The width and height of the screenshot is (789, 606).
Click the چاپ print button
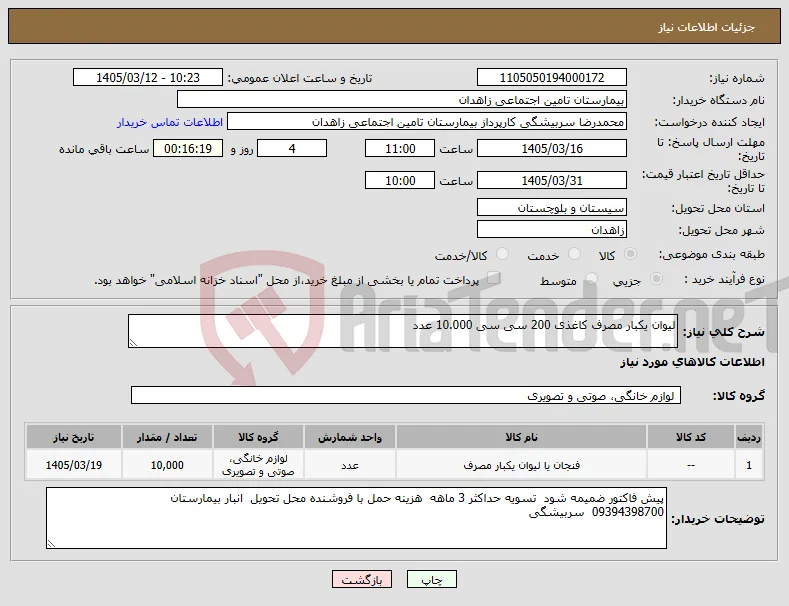click(x=432, y=579)
